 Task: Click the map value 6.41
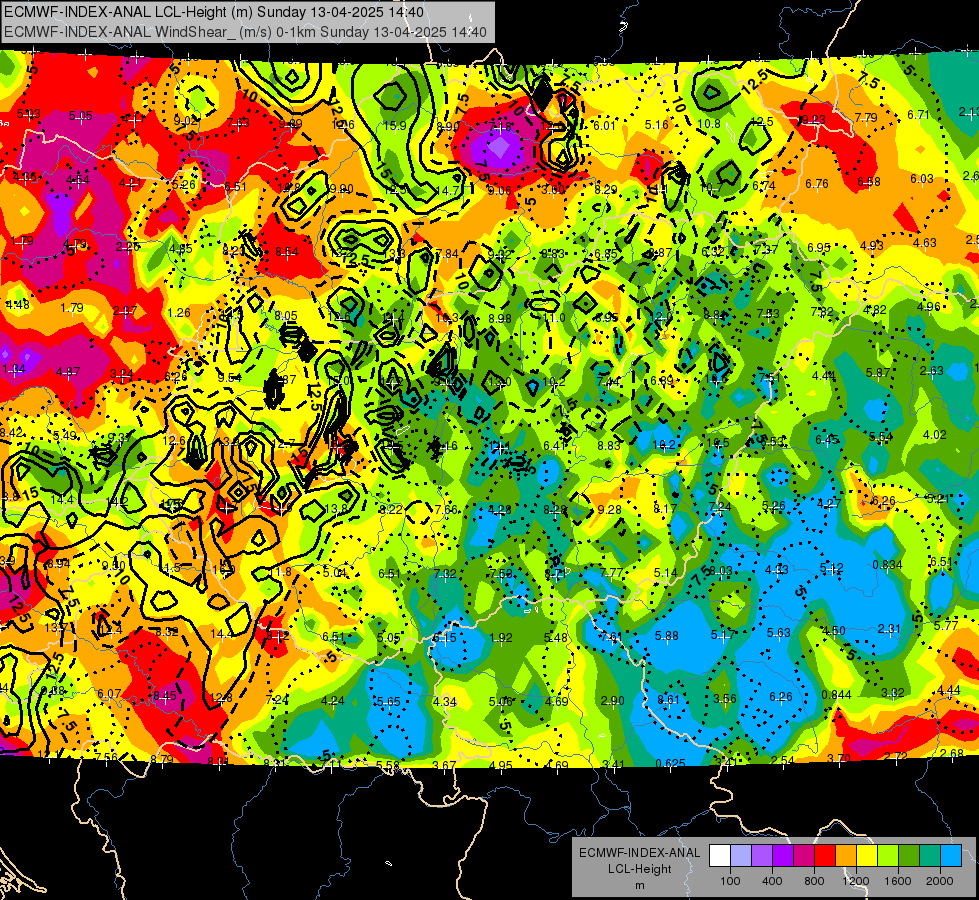(555, 445)
